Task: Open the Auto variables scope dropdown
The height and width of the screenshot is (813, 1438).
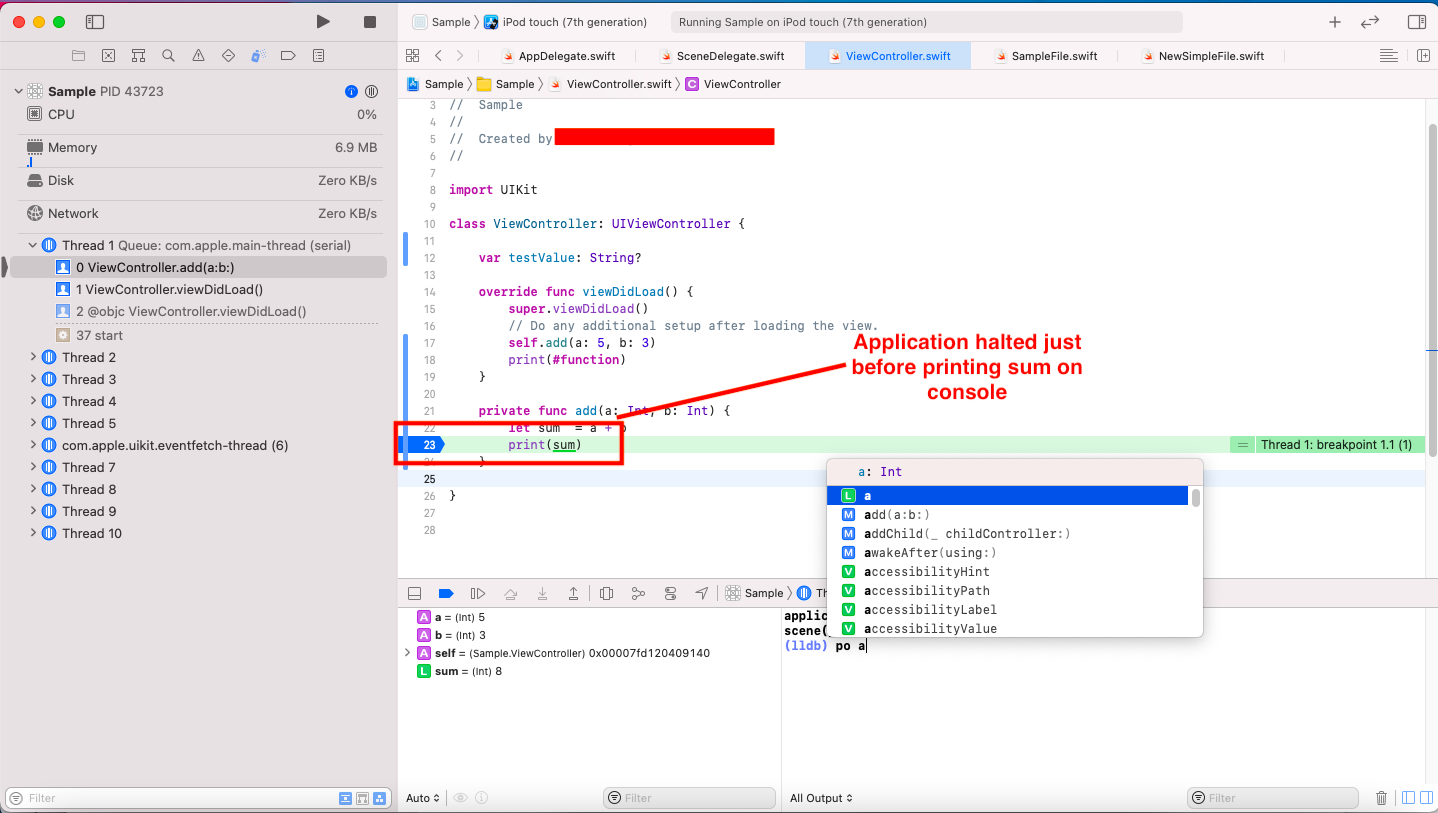Action: pyautogui.click(x=423, y=798)
